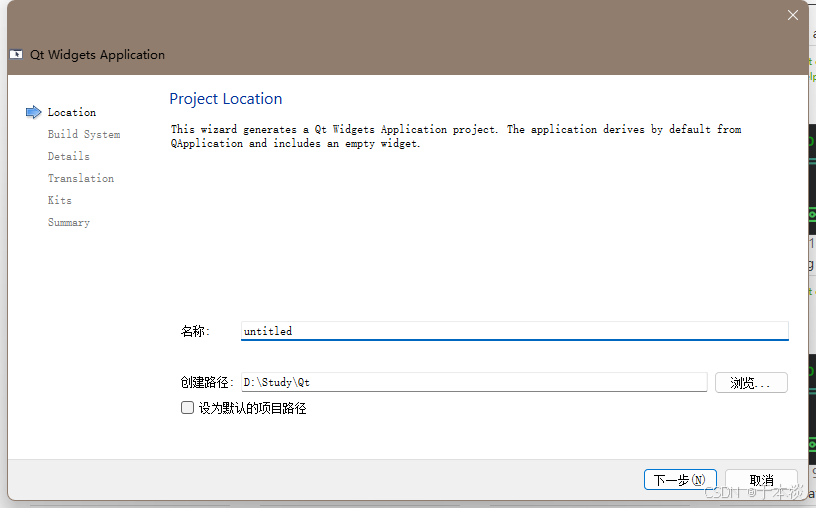
Task: Click the Qt Widgets Application title text
Action: (x=97, y=55)
